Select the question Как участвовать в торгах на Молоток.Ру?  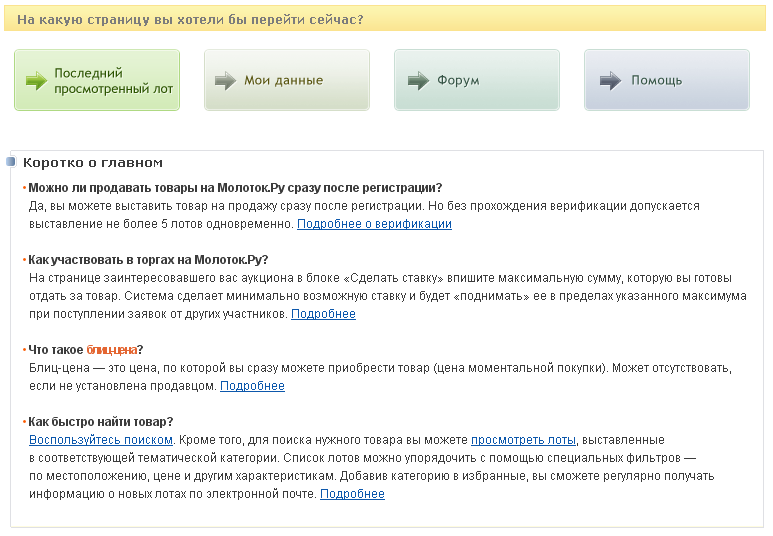click(148, 260)
